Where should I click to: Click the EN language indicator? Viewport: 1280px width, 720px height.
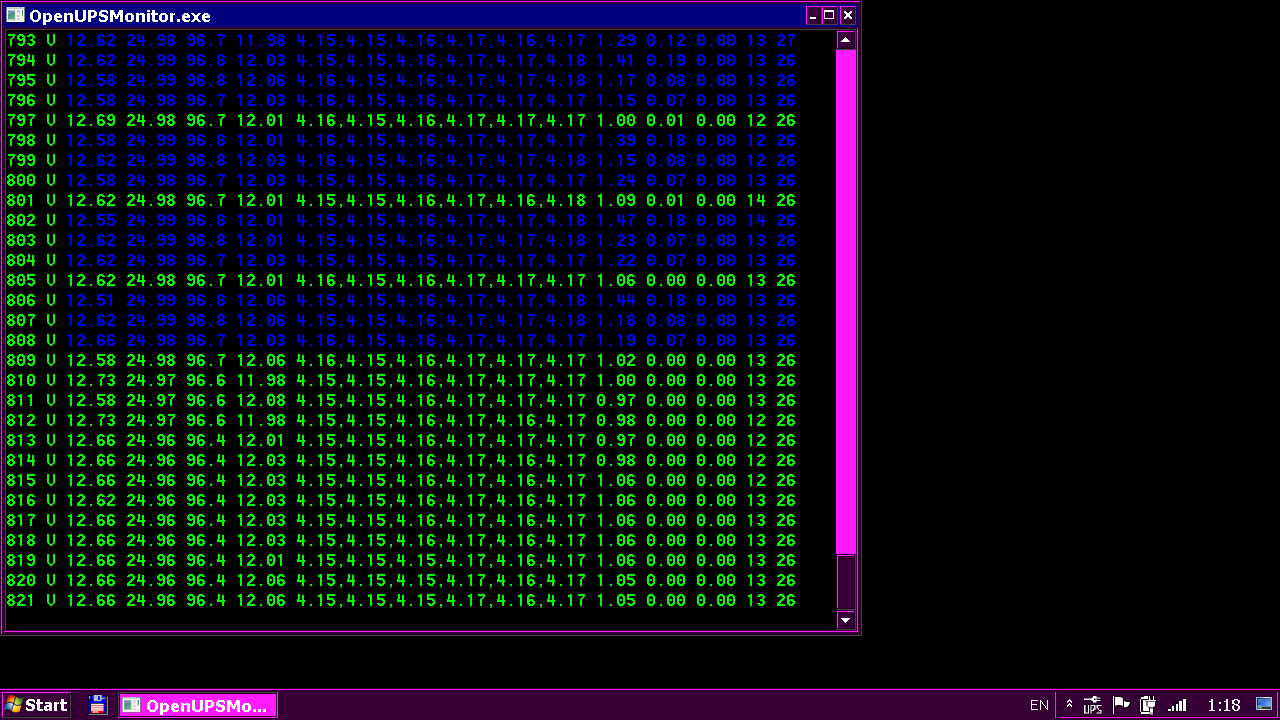[1039, 705]
